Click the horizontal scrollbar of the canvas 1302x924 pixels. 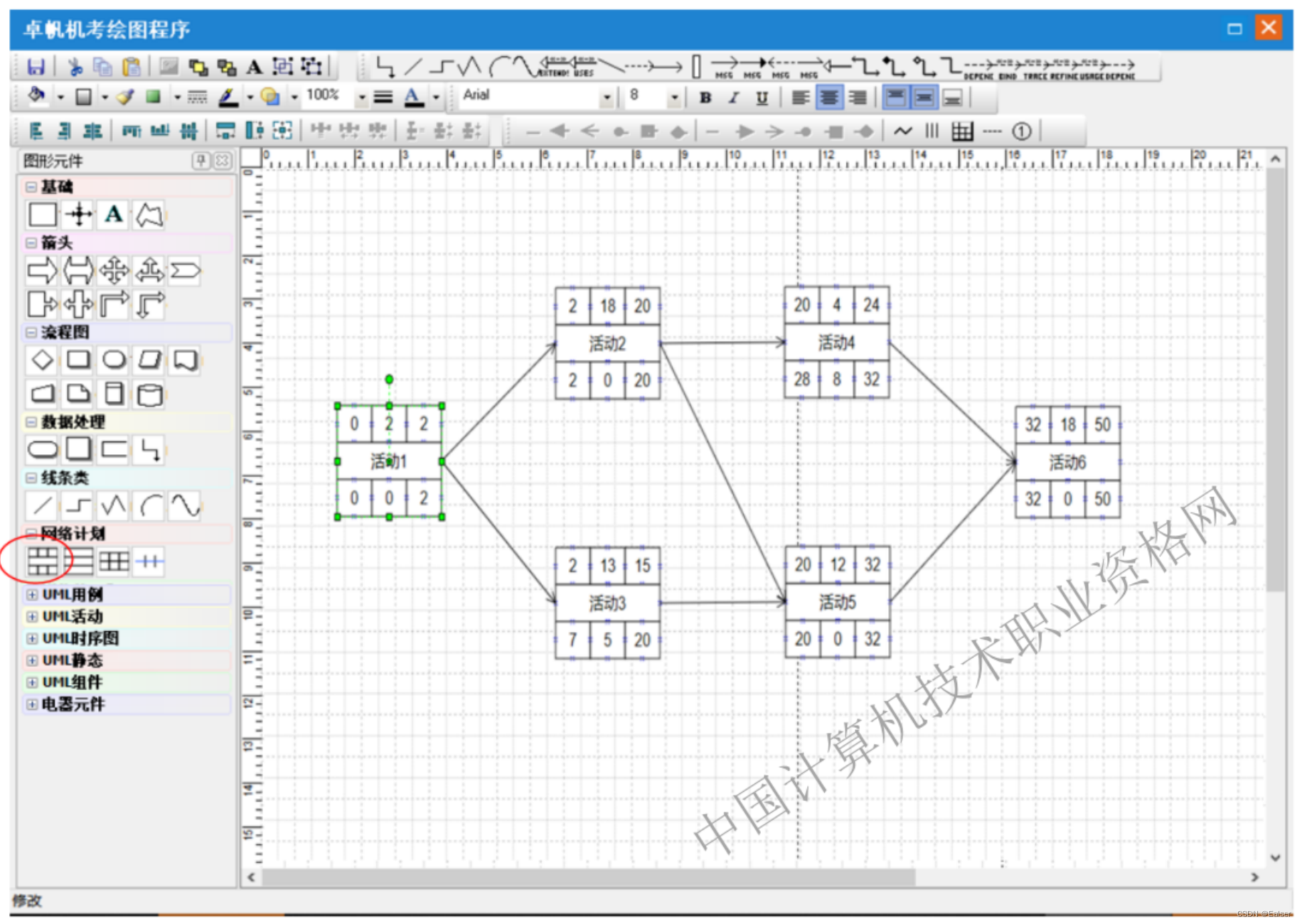click(x=588, y=877)
